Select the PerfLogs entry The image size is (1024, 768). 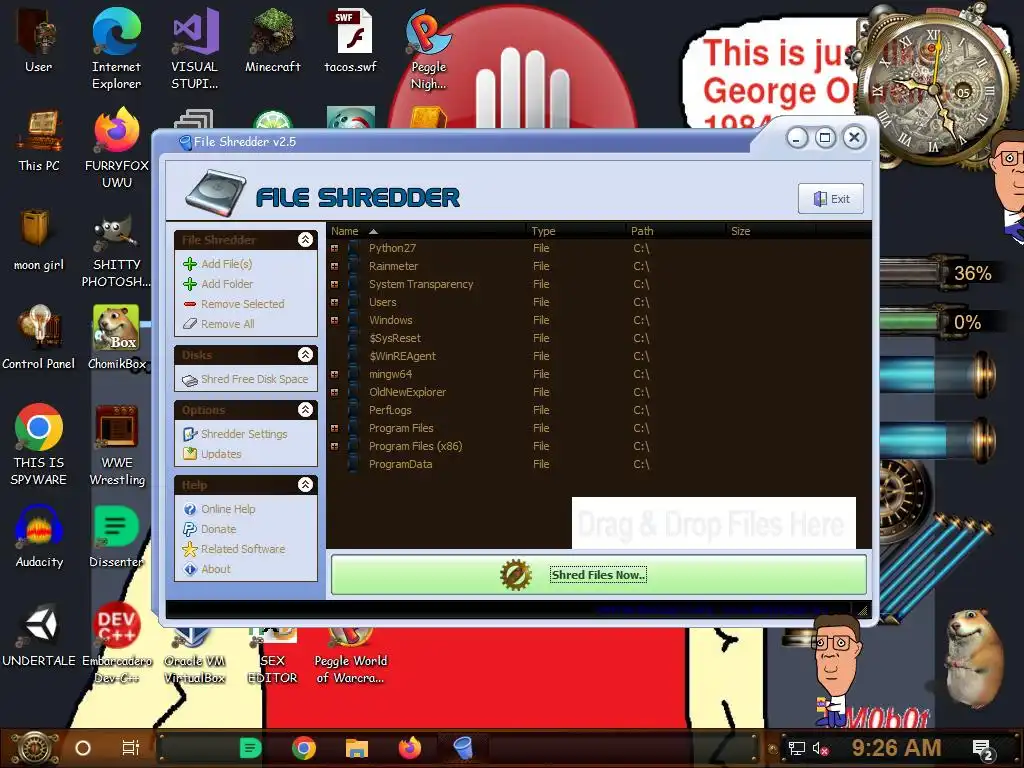point(390,410)
